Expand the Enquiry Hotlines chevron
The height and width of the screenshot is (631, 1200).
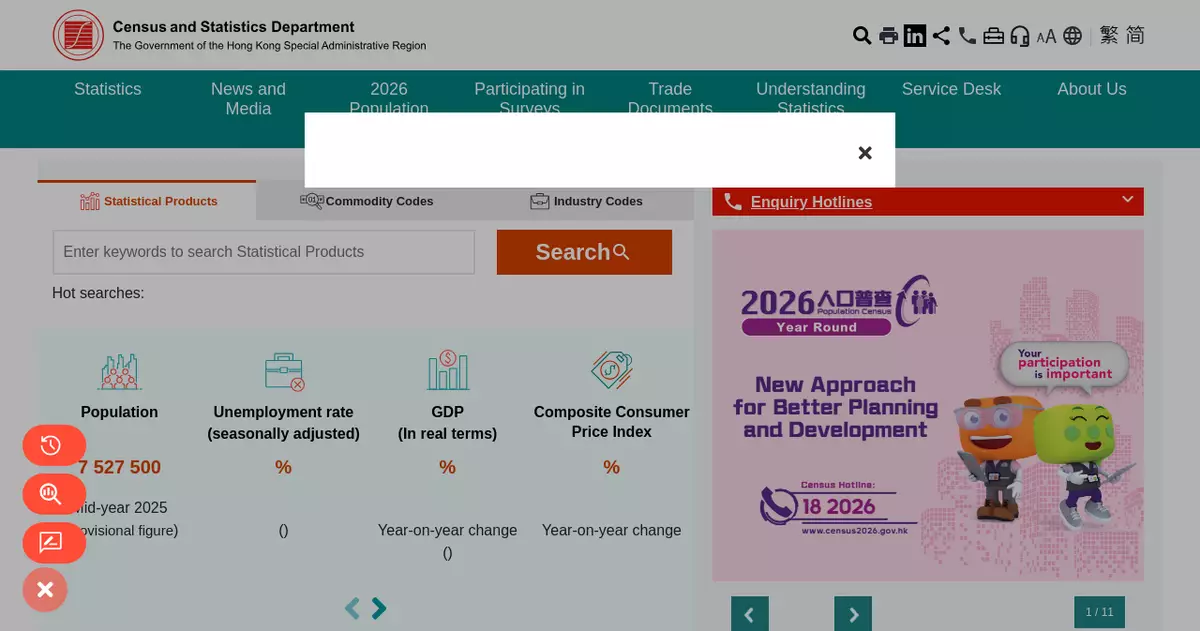pyautogui.click(x=1127, y=200)
